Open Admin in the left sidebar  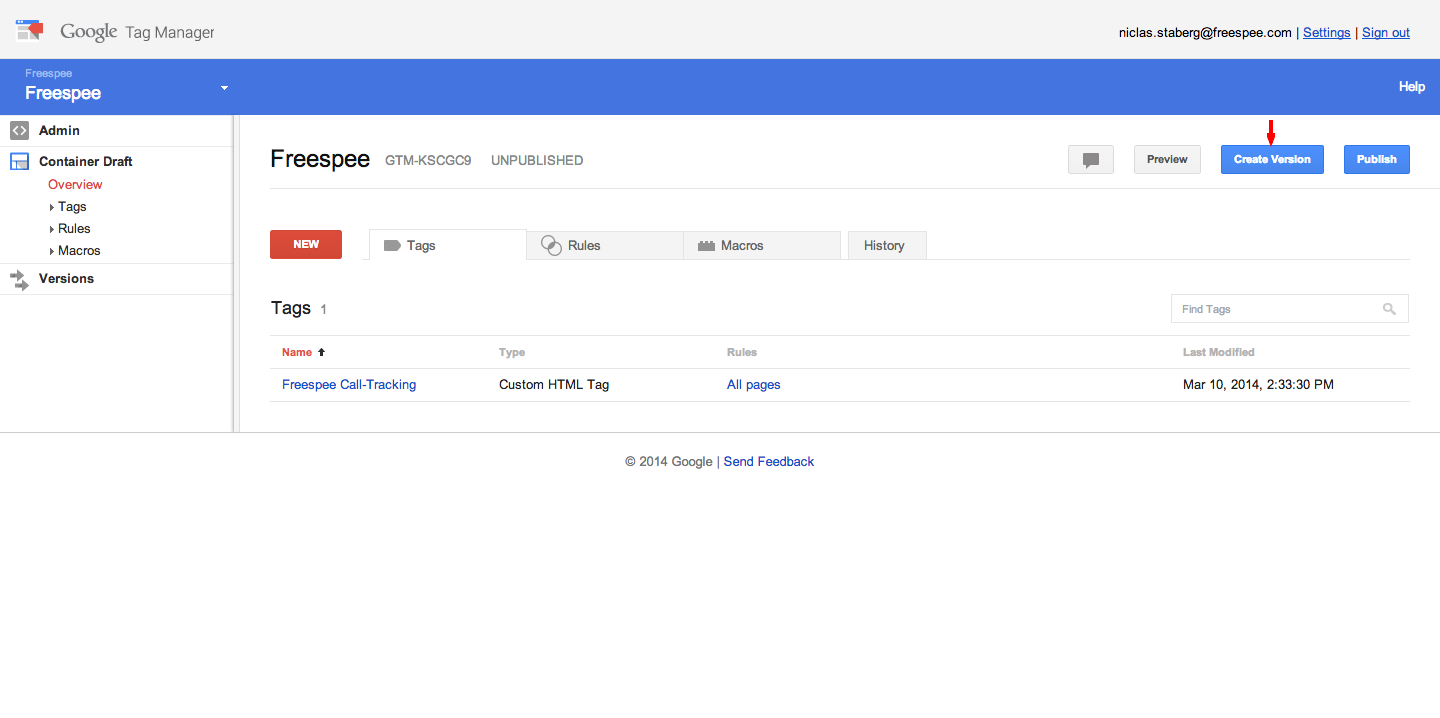pos(59,130)
